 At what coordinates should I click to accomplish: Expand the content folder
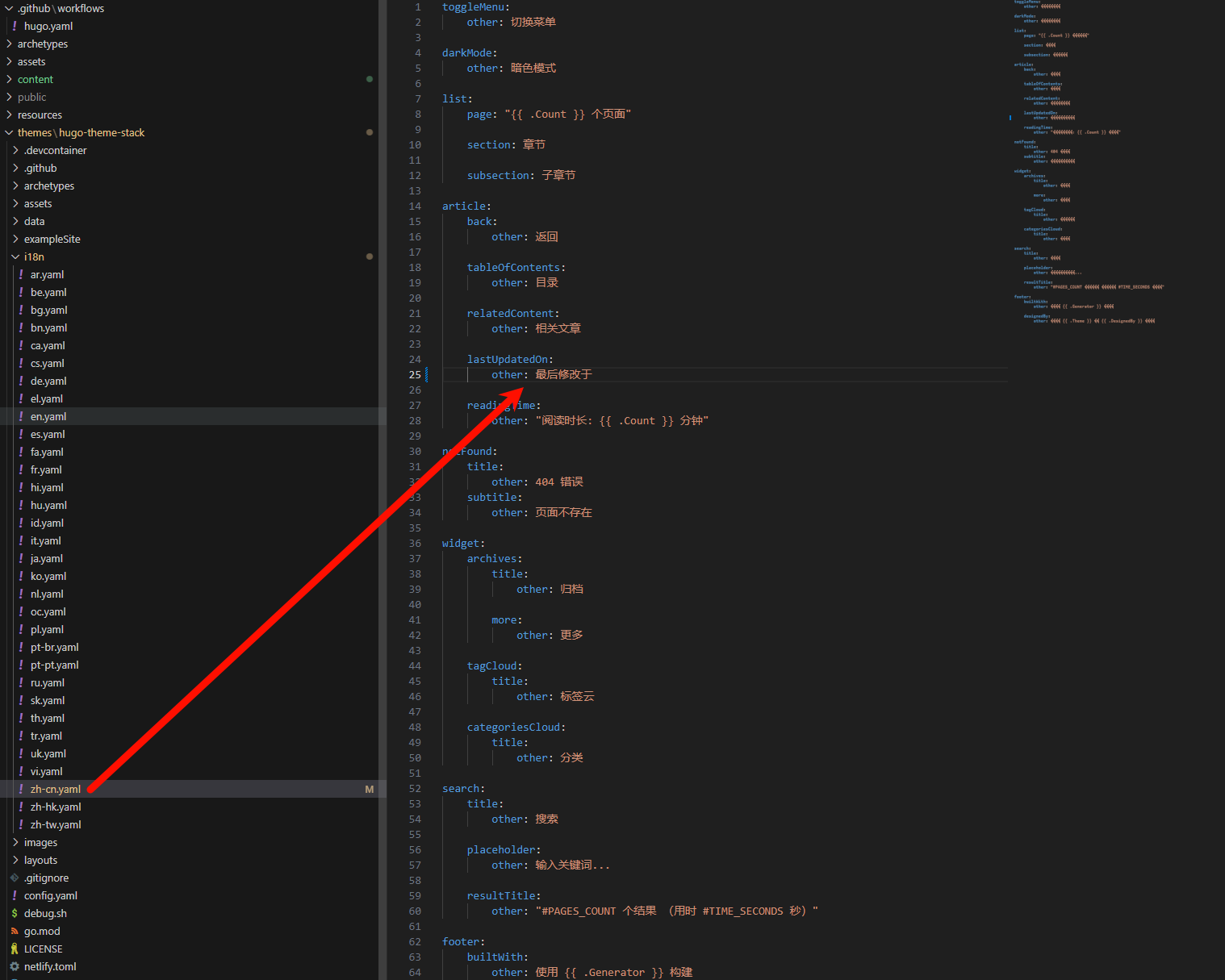(10, 79)
